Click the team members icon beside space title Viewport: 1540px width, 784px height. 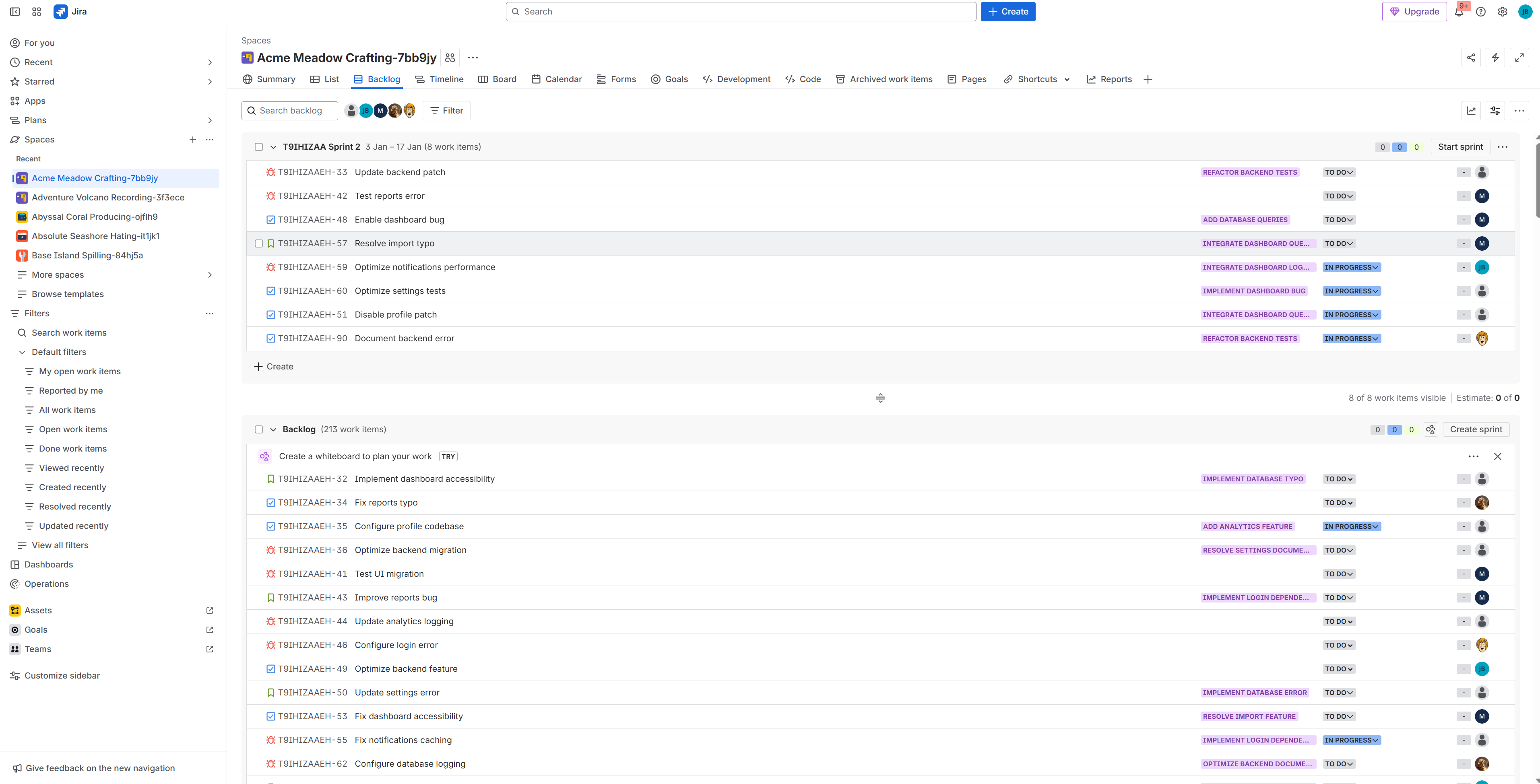tap(450, 58)
